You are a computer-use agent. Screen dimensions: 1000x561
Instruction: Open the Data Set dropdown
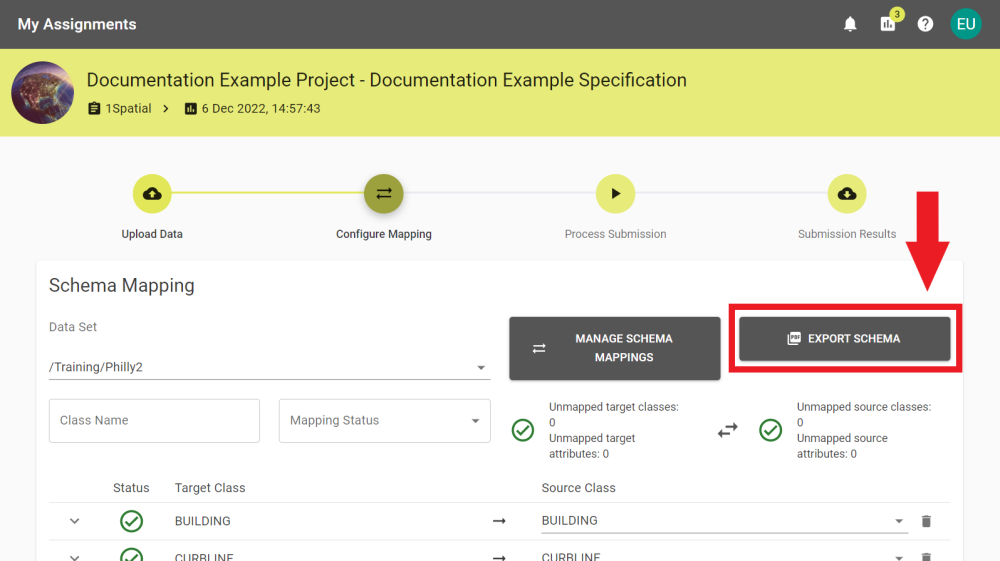tap(269, 367)
